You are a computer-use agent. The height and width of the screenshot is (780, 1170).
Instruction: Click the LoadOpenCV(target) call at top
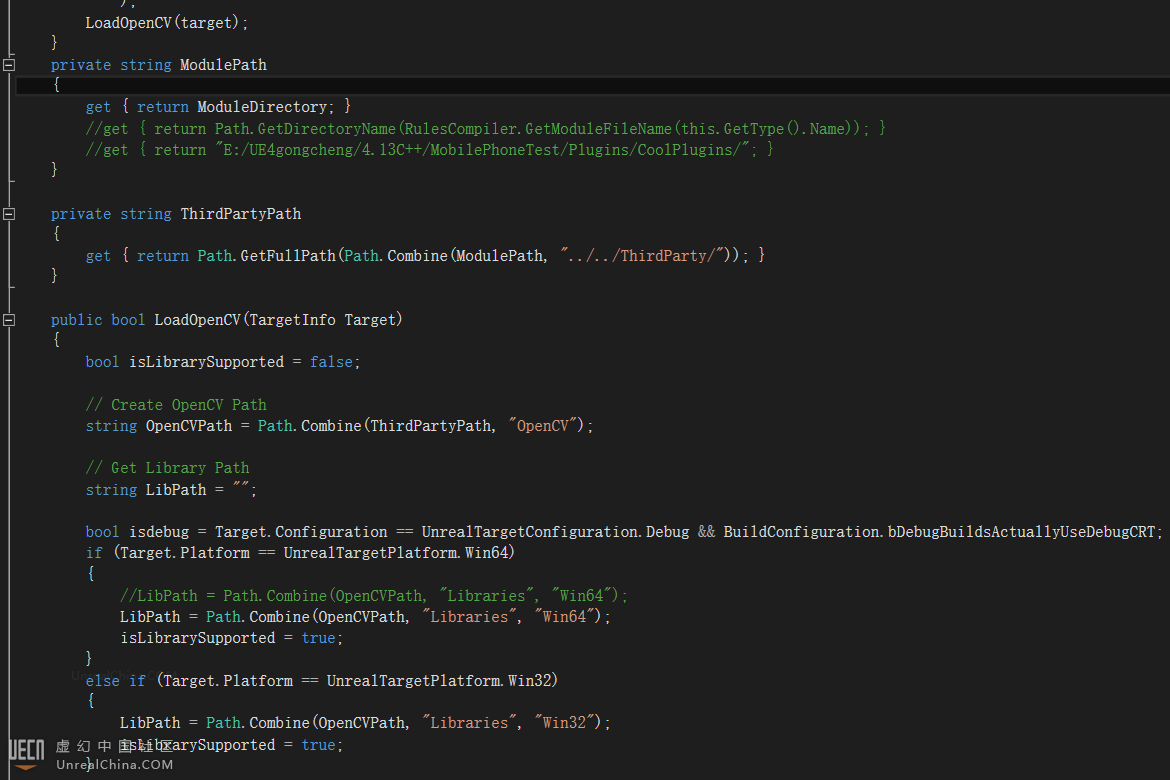pos(166,22)
